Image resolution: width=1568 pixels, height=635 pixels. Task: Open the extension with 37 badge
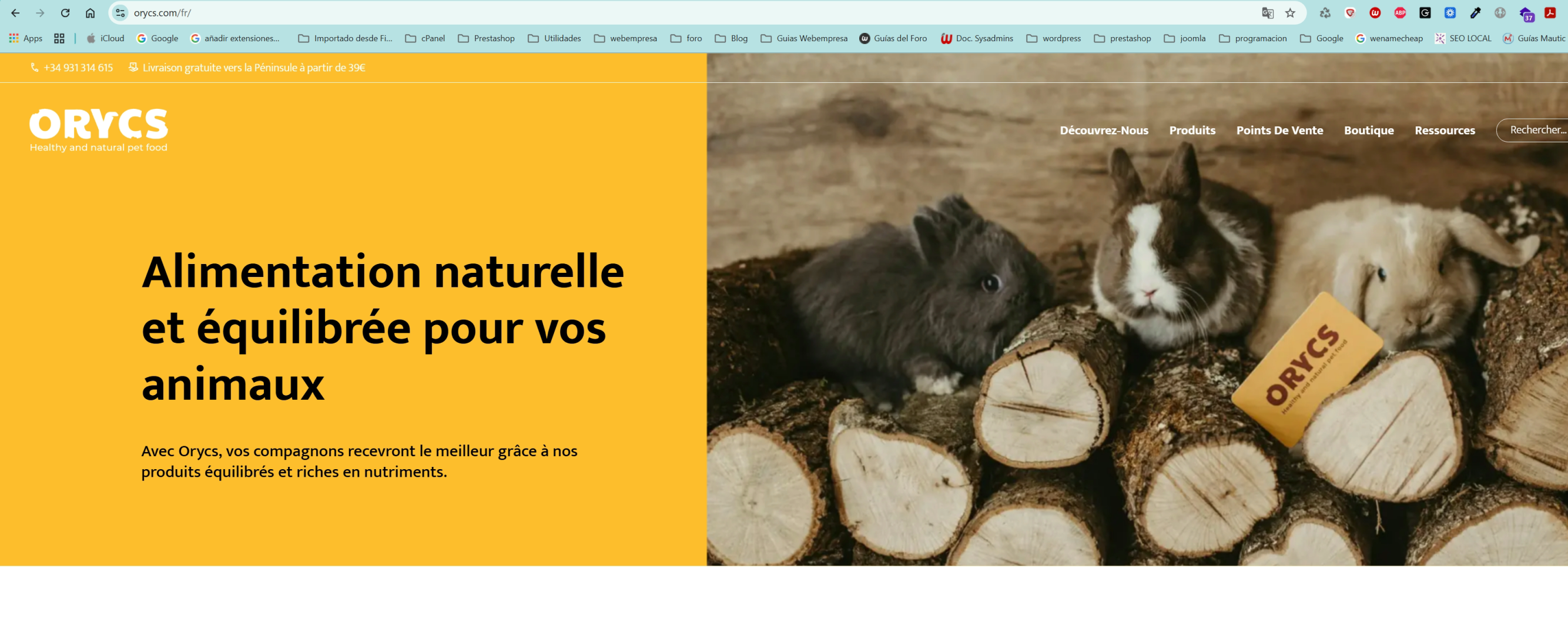(x=1526, y=14)
